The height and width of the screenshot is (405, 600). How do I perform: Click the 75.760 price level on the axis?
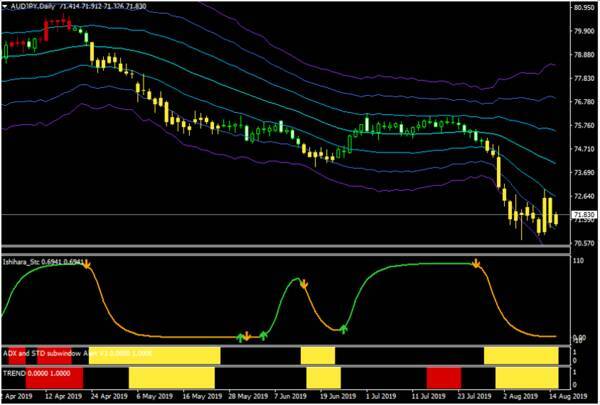coord(583,126)
